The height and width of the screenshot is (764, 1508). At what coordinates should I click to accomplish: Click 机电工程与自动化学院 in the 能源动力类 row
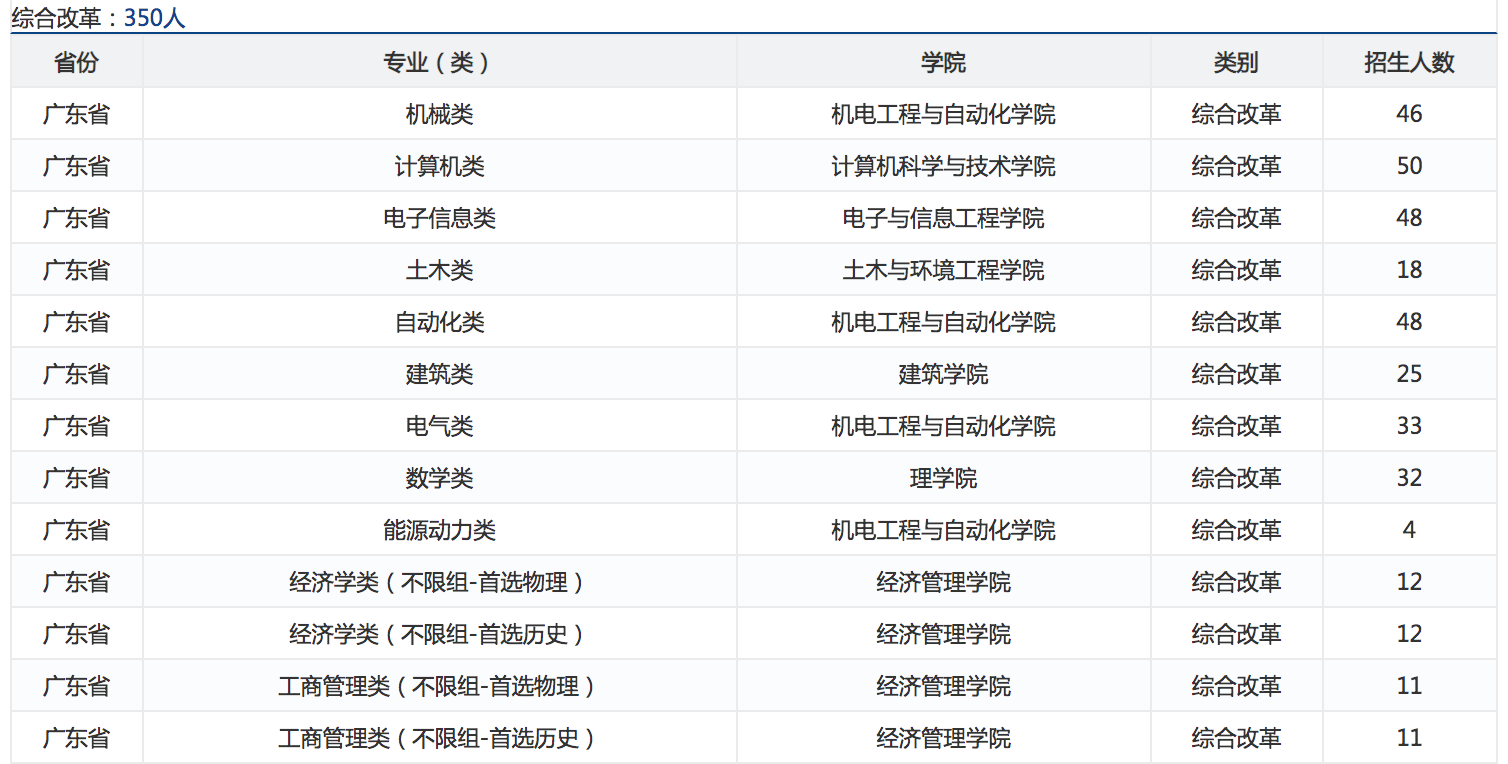[x=943, y=530]
